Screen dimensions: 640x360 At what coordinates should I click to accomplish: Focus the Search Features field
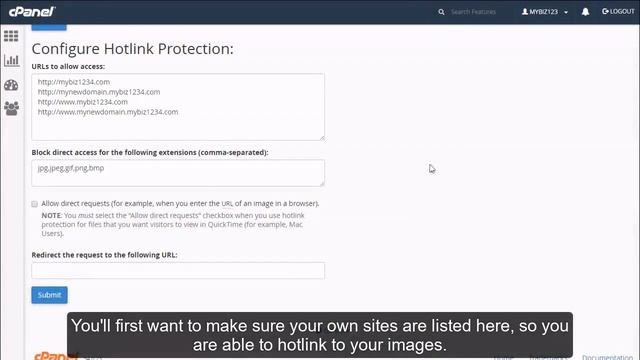pyautogui.click(x=473, y=12)
